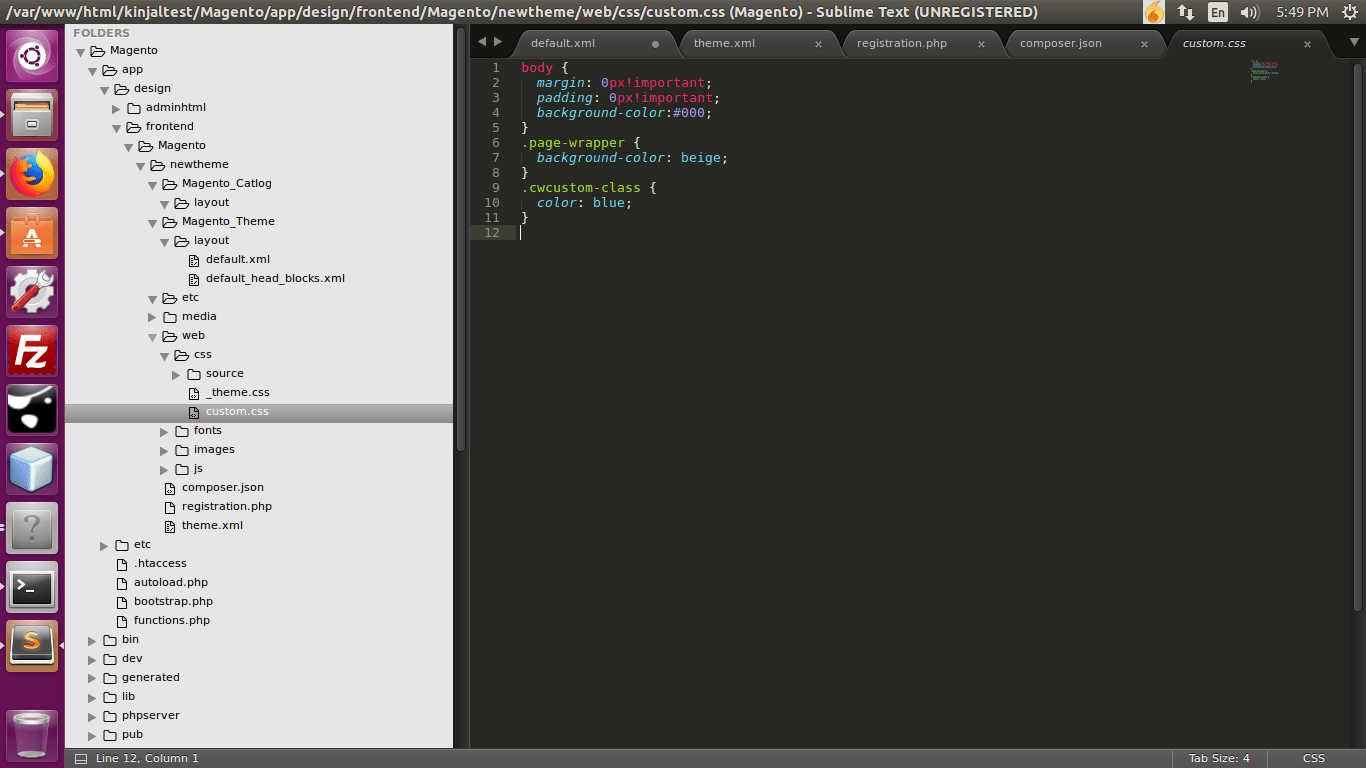Collapse the newtheme folder
This screenshot has width=1366, height=768.
pyautogui.click(x=141, y=165)
